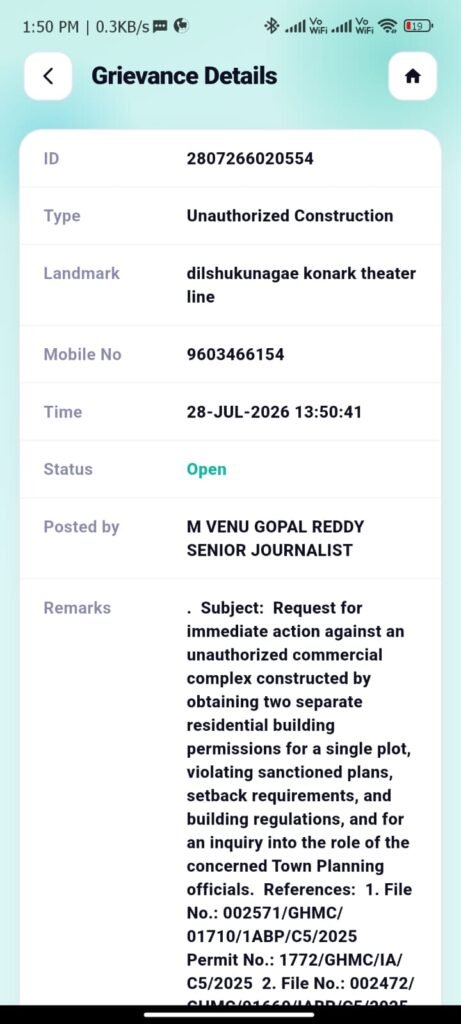This screenshot has width=461, height=1024.
Task: Tap the Wi-Fi status icon
Action: (388, 26)
